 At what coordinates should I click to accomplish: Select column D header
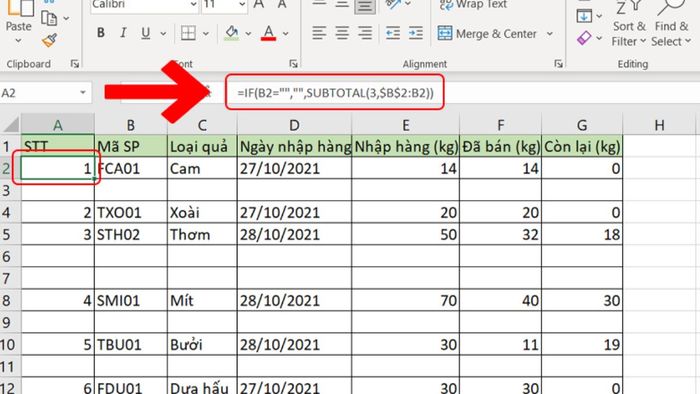click(294, 125)
